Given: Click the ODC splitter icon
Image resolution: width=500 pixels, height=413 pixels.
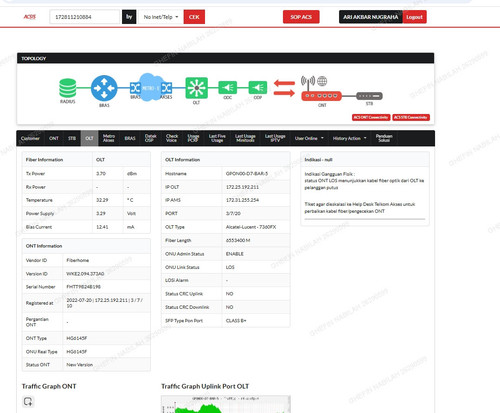Looking at the screenshot, I should 228,88.
